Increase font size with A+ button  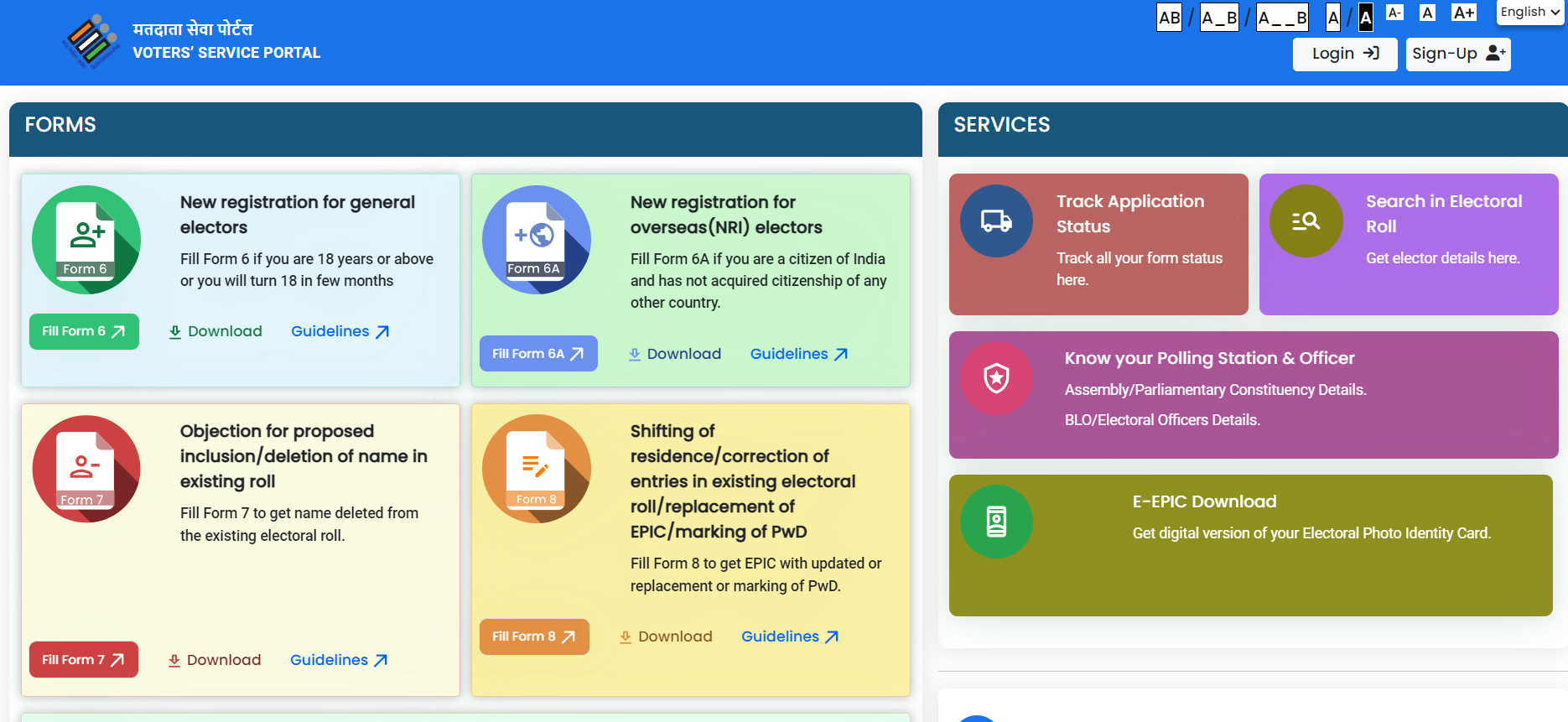pos(1464,13)
